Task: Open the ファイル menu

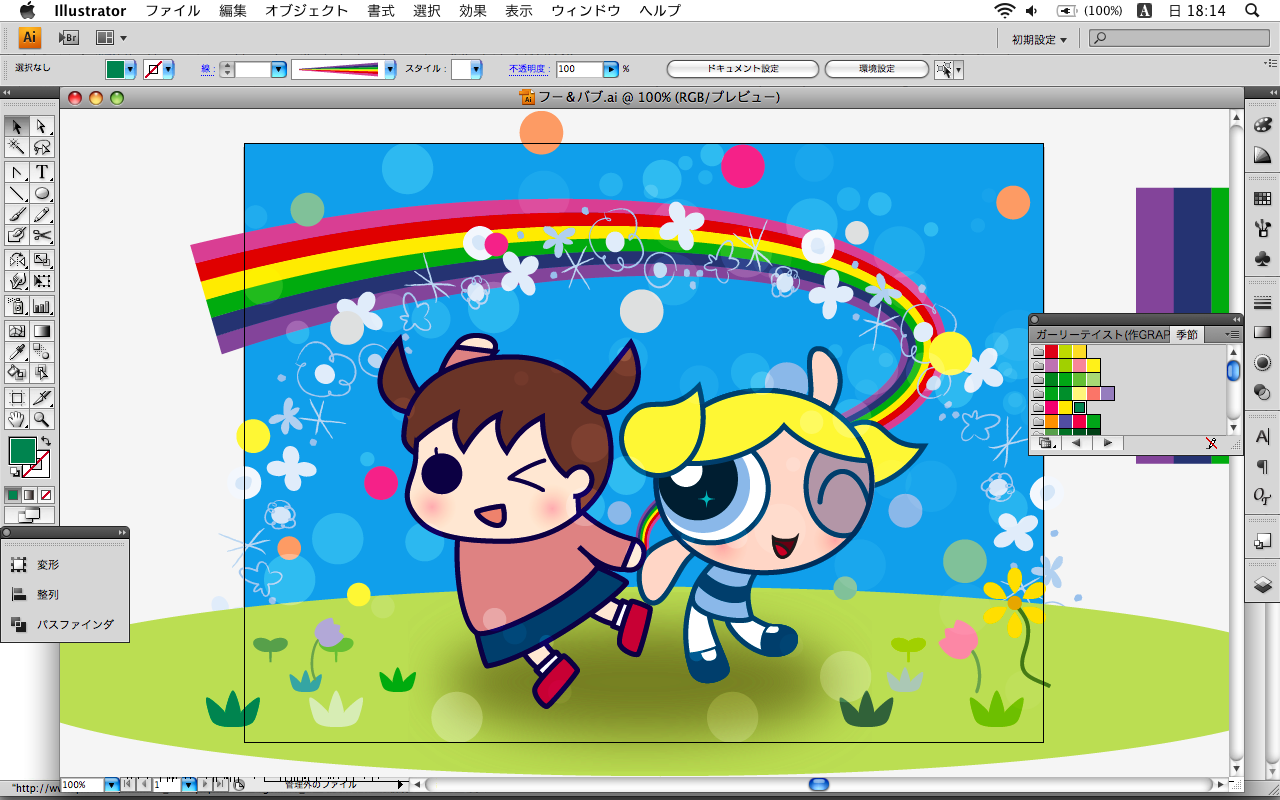Action: coord(172,11)
